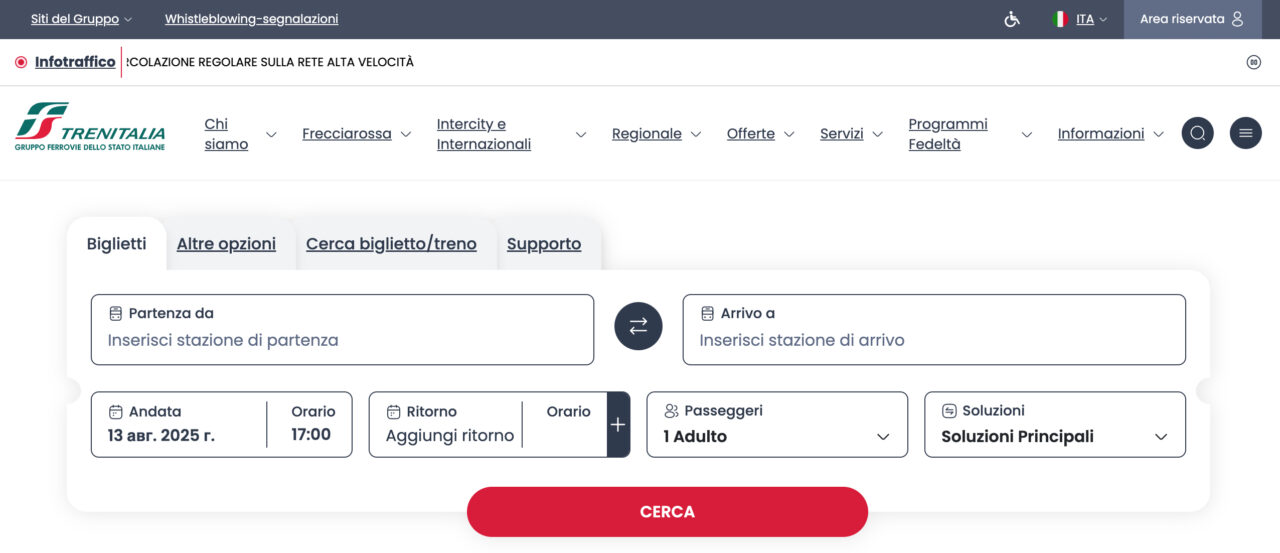
Task: Click the red Infotraffico live indicator
Action: click(21, 62)
